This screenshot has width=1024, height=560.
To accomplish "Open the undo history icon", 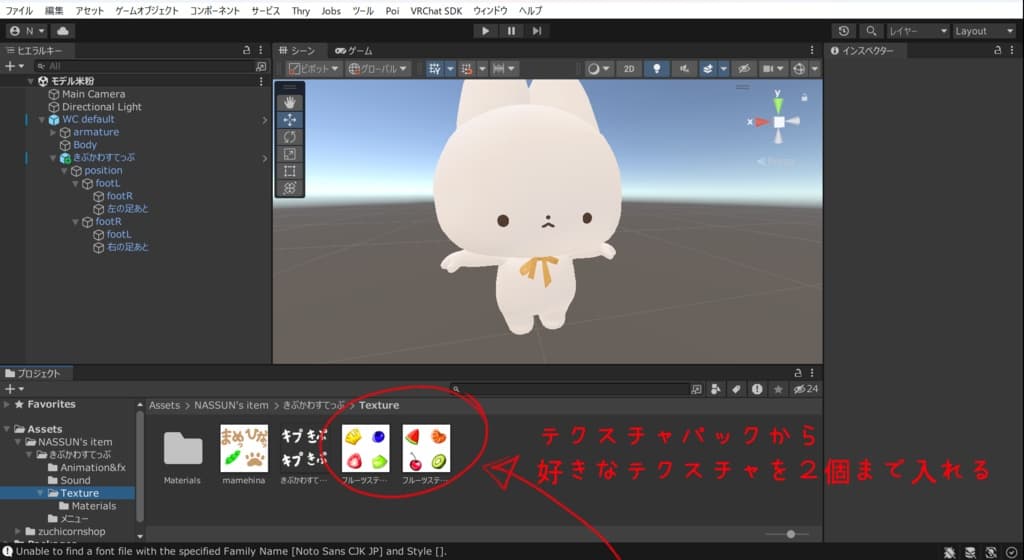I will tap(845, 31).
